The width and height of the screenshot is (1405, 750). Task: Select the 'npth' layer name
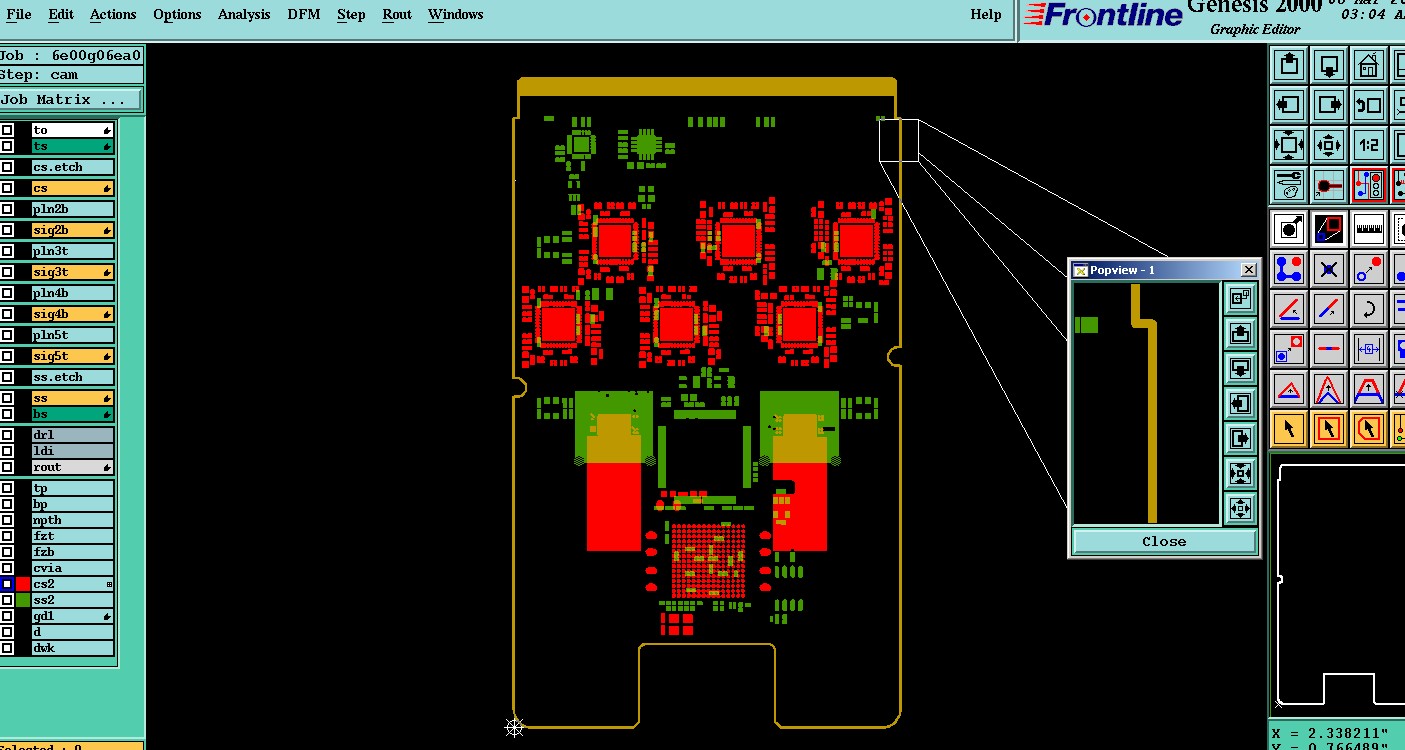click(x=72, y=520)
